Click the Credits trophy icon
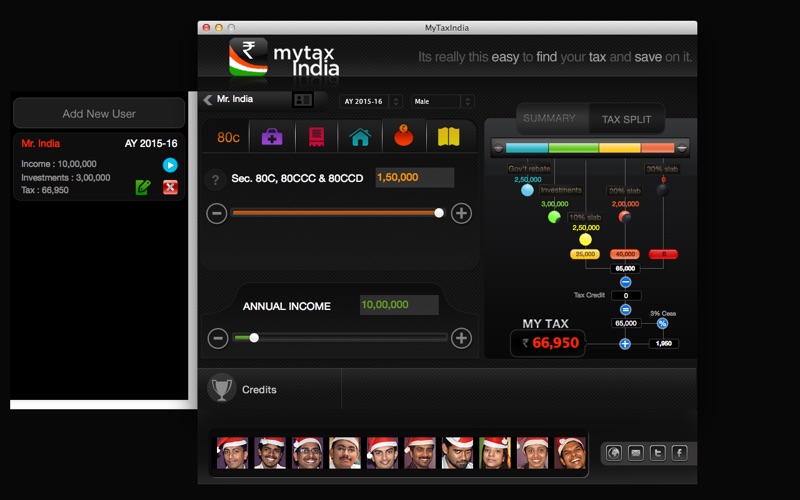 coord(221,388)
